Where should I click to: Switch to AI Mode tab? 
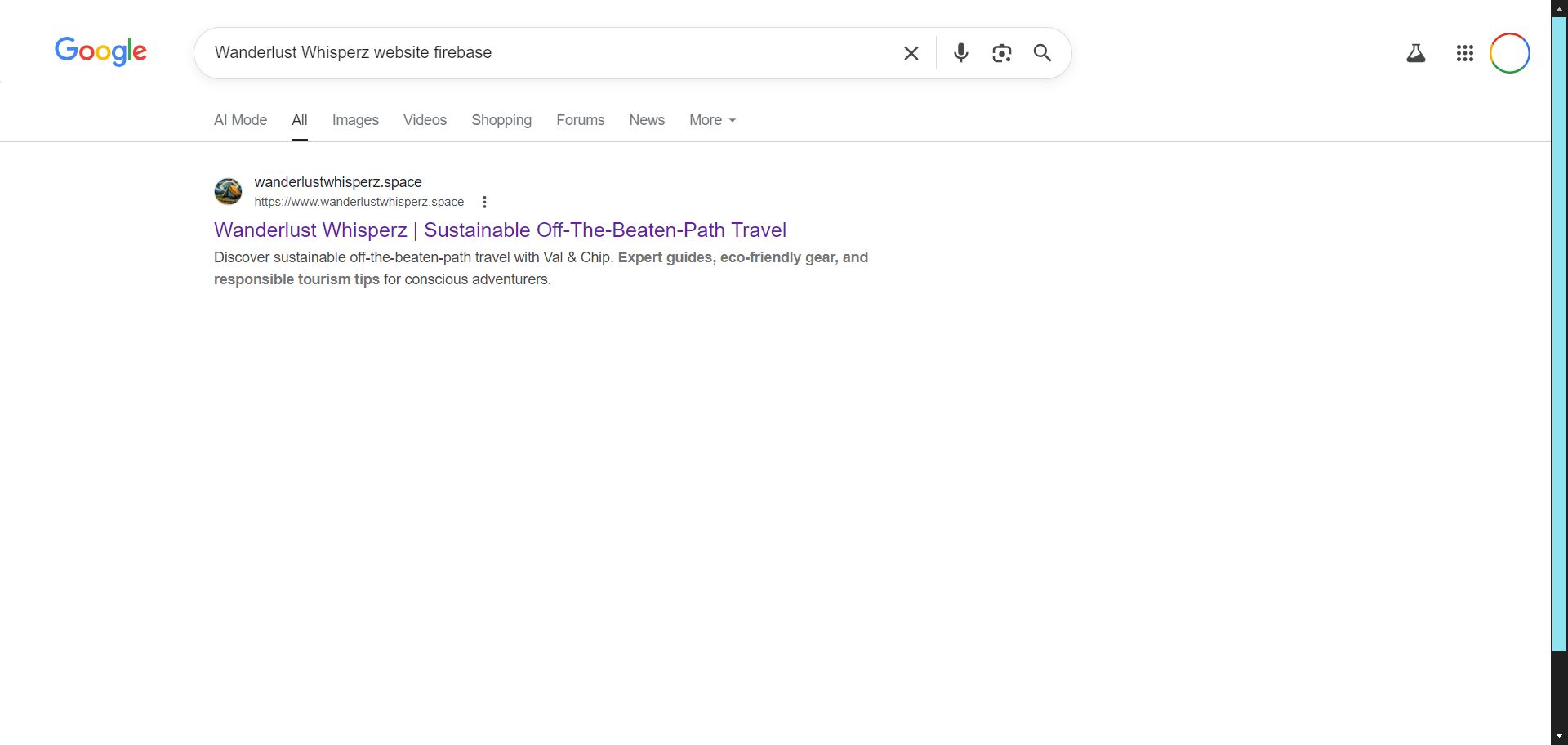[240, 120]
